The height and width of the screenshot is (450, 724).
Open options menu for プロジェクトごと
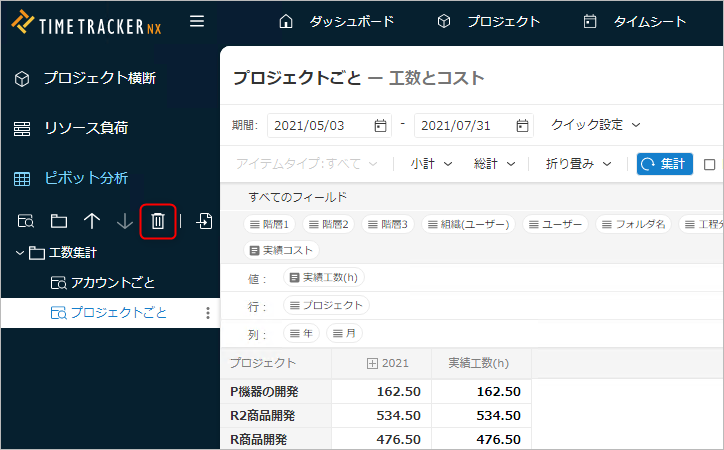208,313
